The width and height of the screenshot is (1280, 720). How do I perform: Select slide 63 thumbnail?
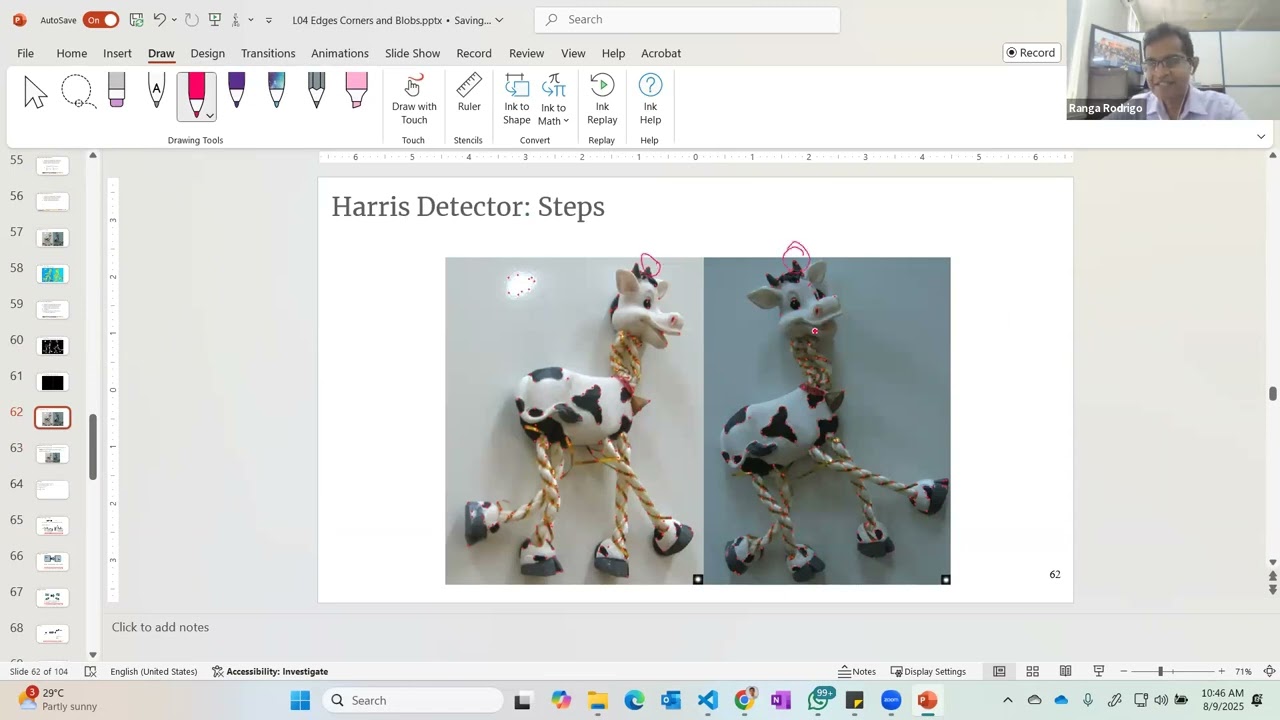tap(53, 455)
